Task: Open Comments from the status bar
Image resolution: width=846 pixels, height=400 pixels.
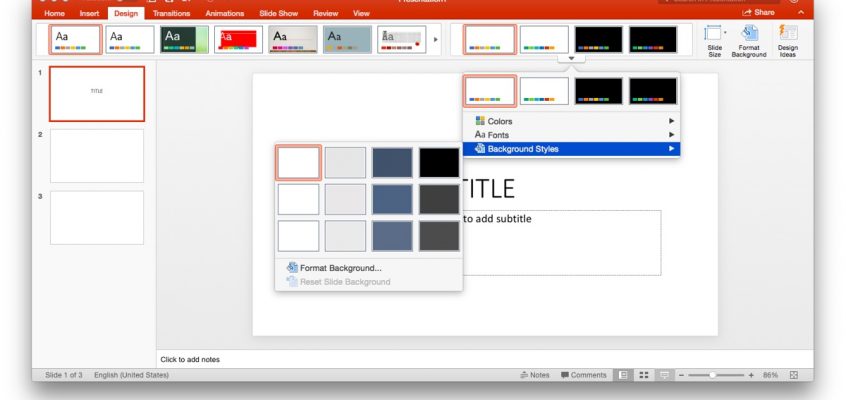Action: tap(583, 375)
